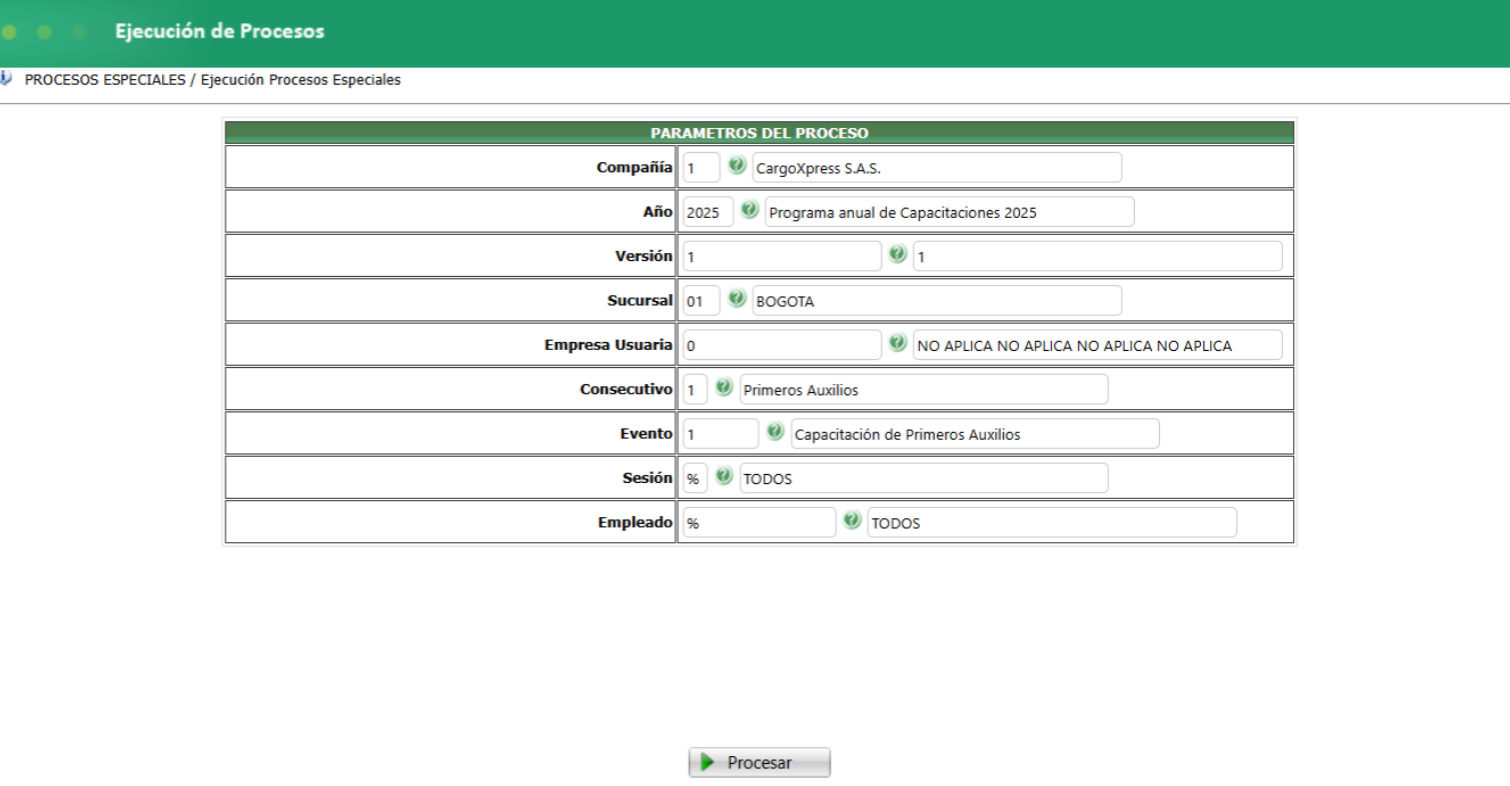Click the Sesión label
1510x786 pixels.
click(648, 477)
